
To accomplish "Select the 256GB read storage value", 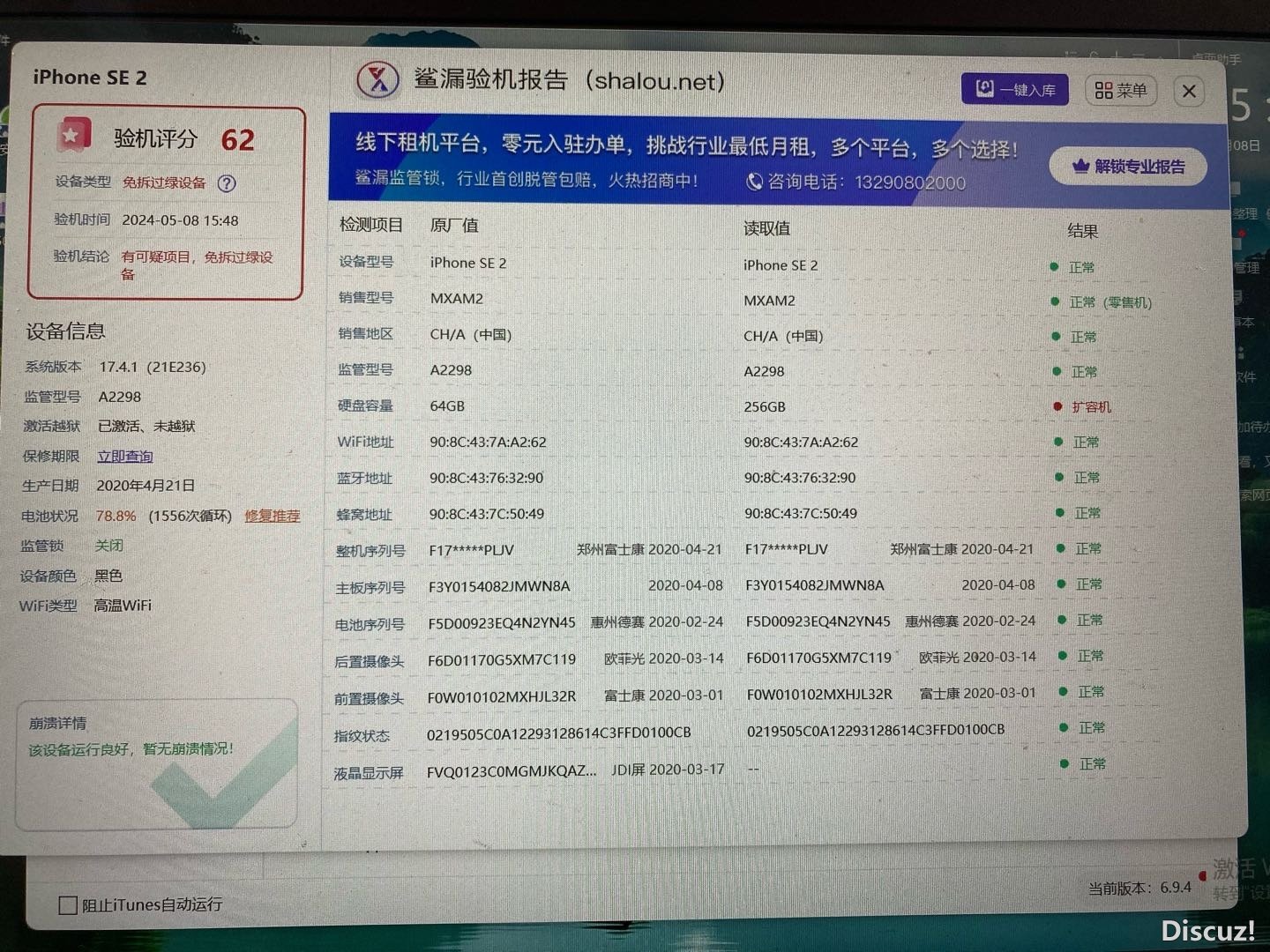I will tap(765, 407).
